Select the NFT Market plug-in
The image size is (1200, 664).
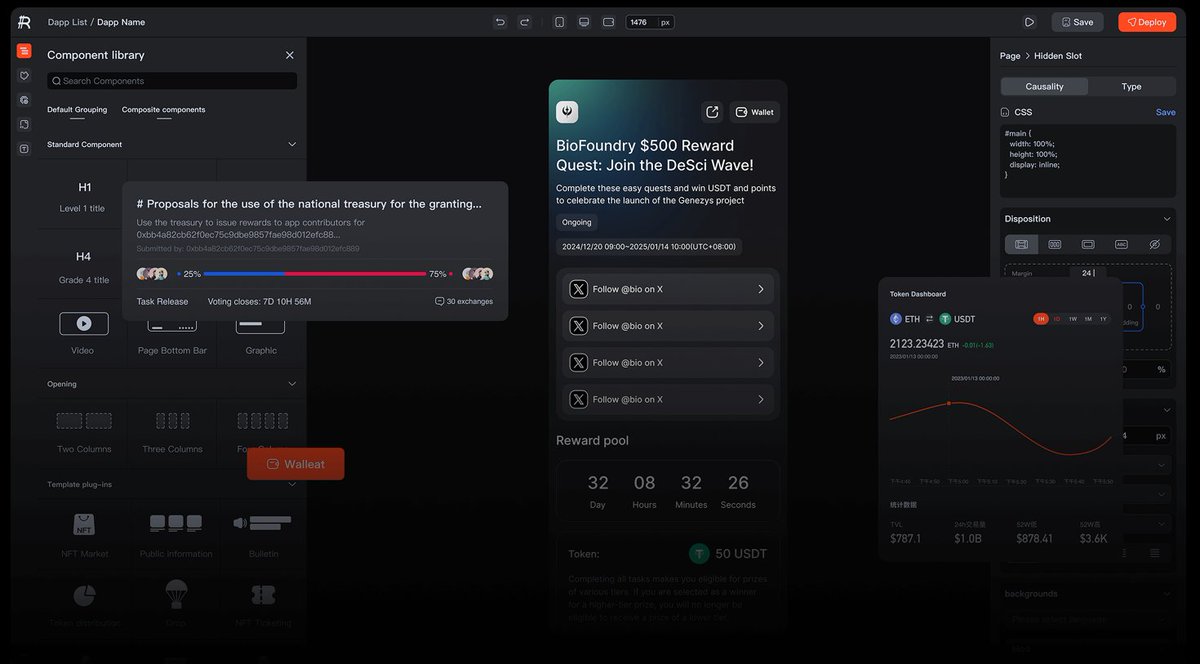point(84,534)
